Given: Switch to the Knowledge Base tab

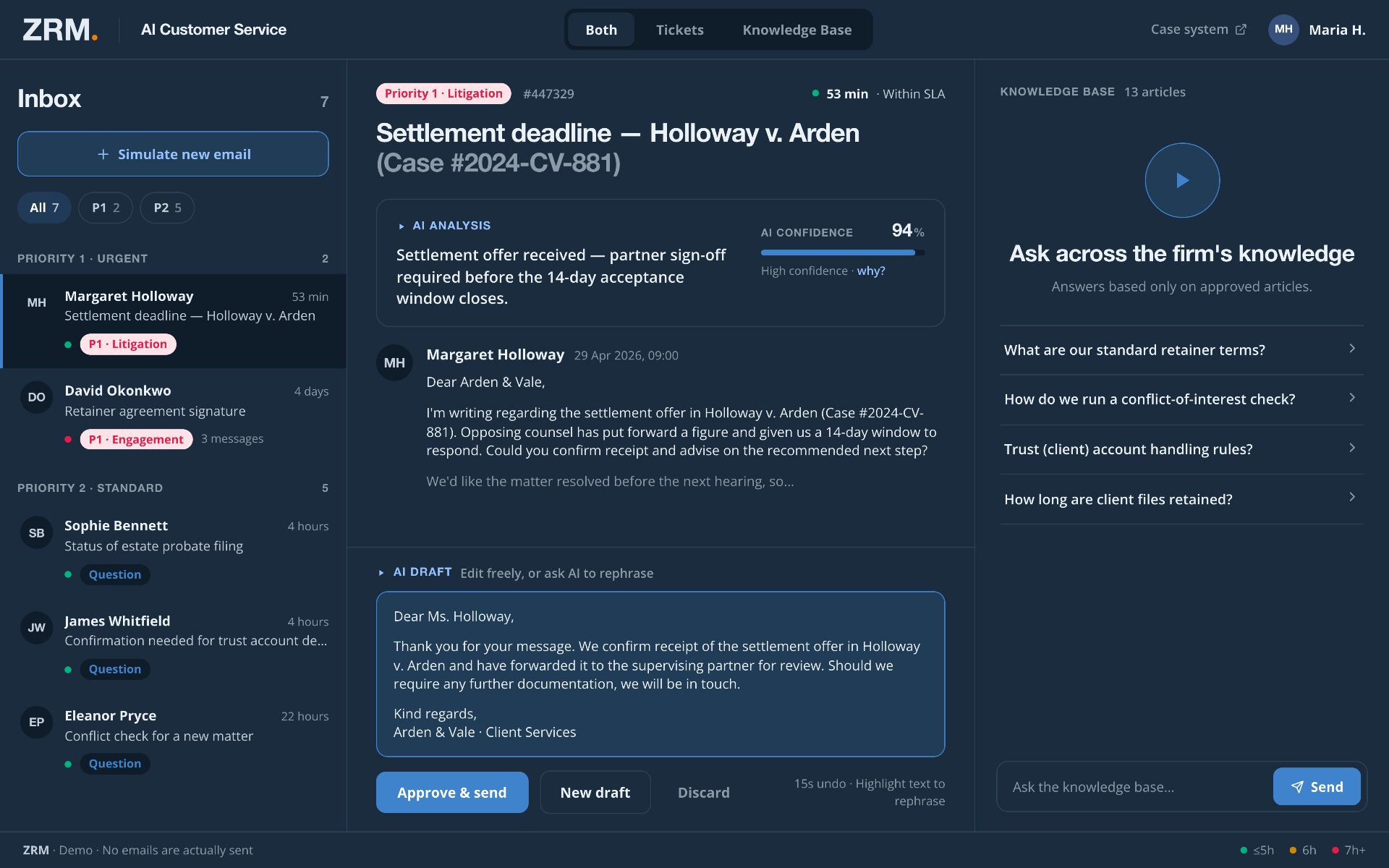Looking at the screenshot, I should click(797, 30).
